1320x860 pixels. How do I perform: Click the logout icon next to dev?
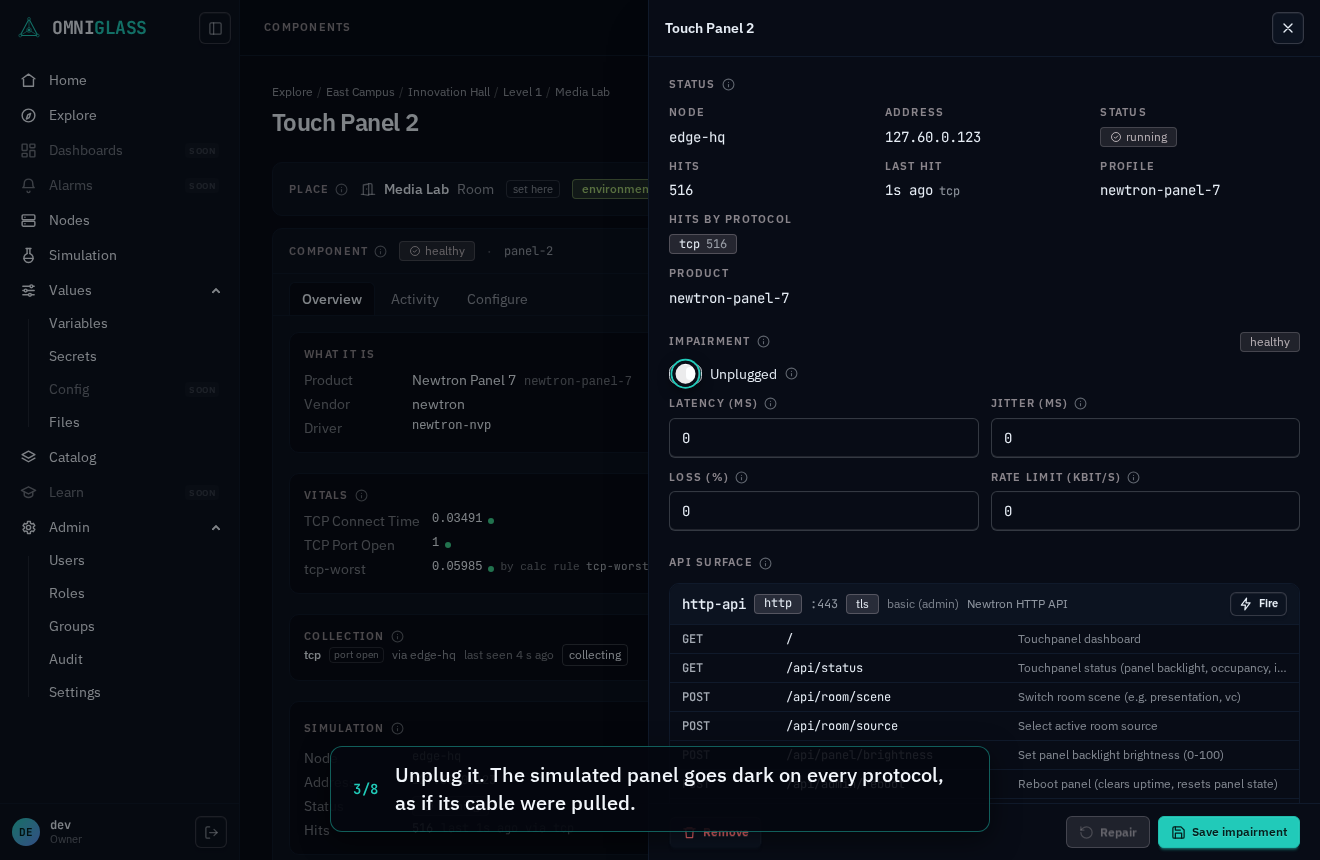click(211, 832)
